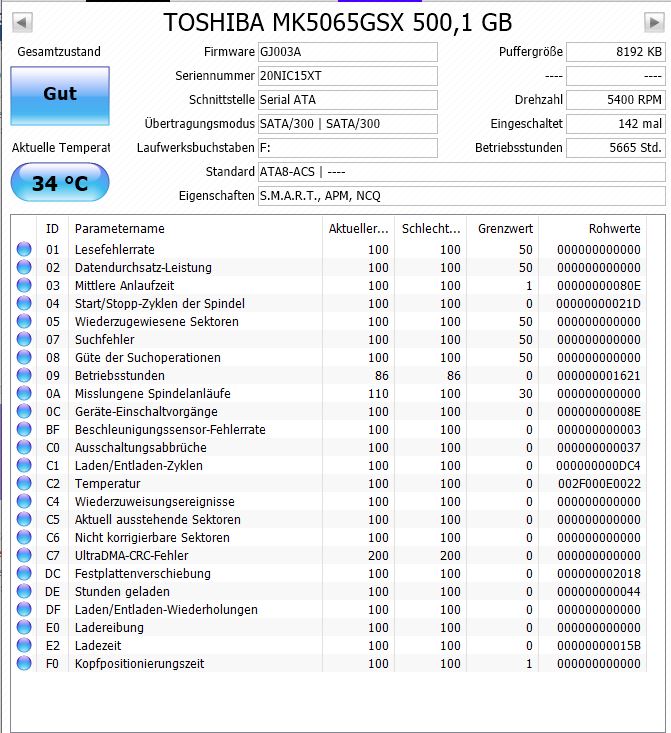
Task: Click the Übertragungsmodus field SATA/300
Action: 347,124
